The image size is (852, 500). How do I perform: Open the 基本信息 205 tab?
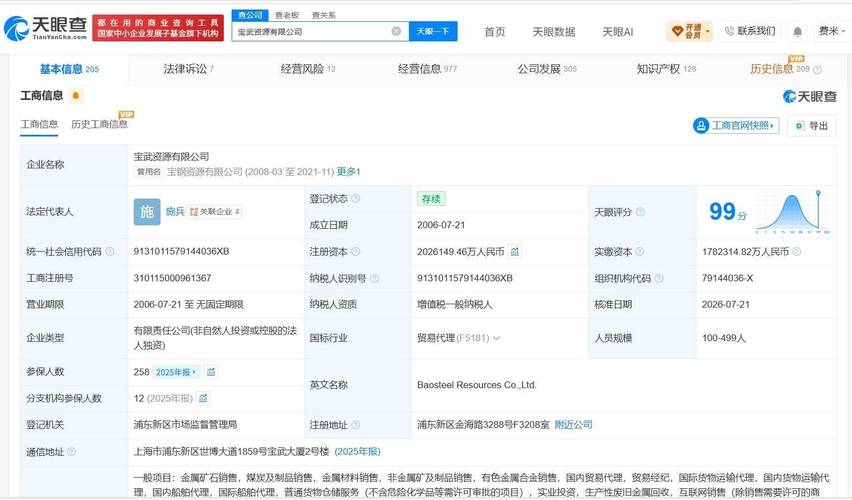click(69, 69)
